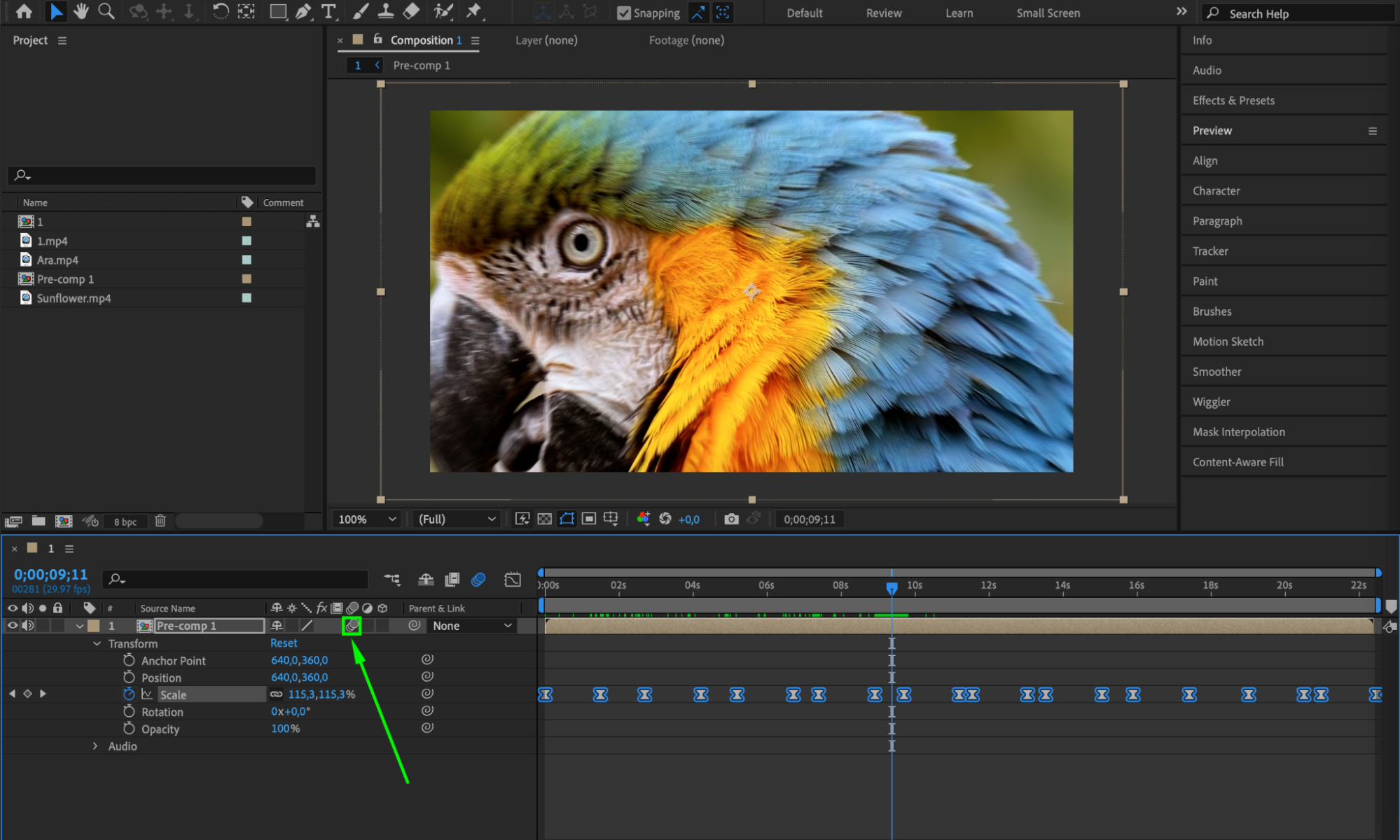1400x840 pixels.
Task: Switch to the Review workspace
Action: [883, 13]
